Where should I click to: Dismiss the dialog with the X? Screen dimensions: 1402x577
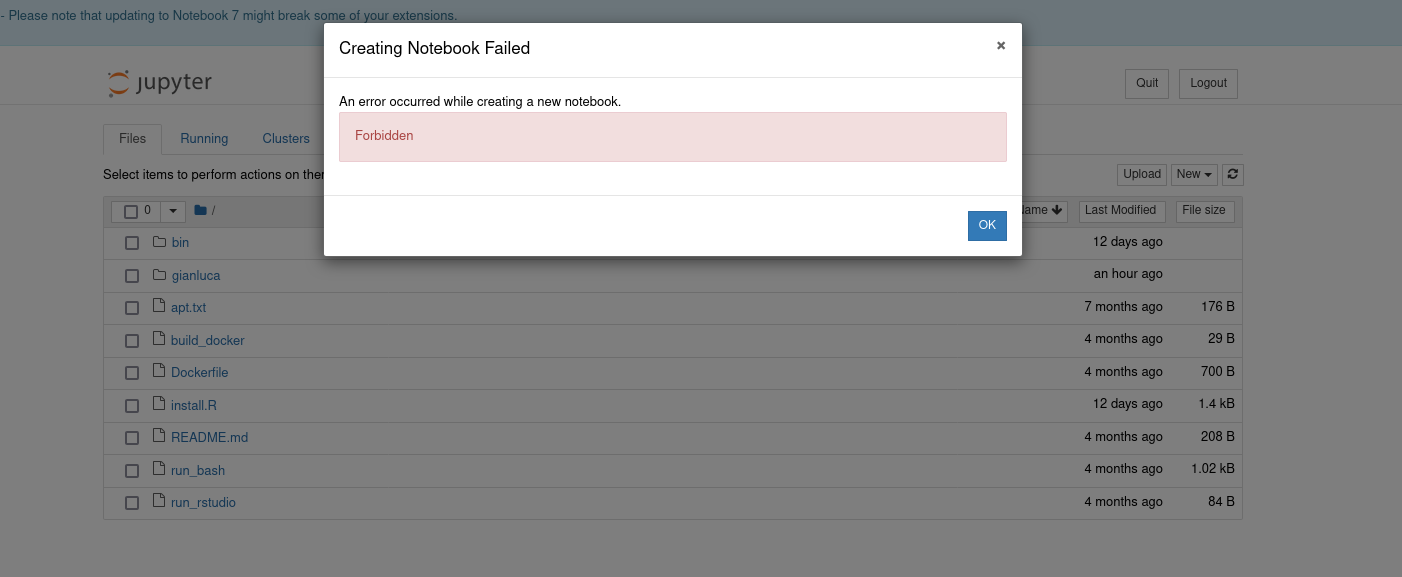[1000, 45]
